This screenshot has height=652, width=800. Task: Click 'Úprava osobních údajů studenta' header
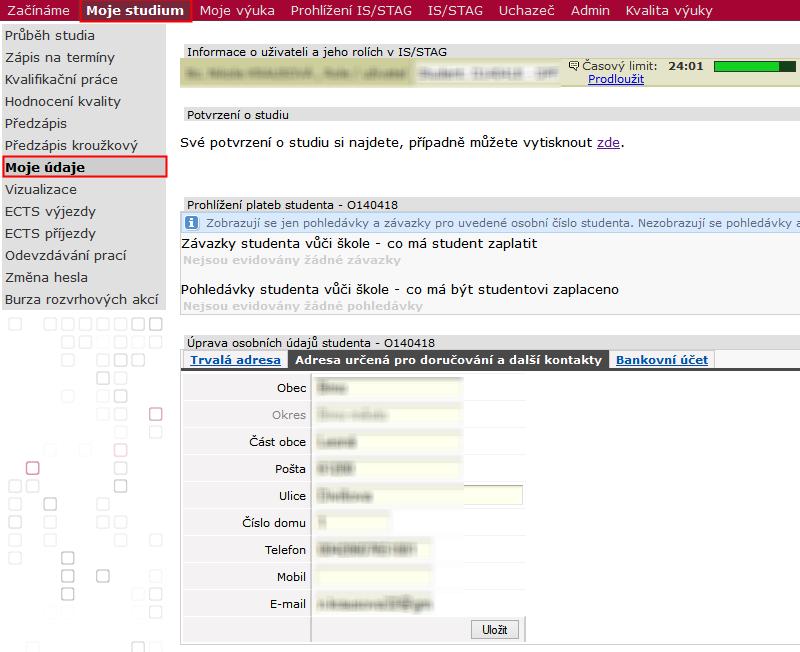point(311,343)
